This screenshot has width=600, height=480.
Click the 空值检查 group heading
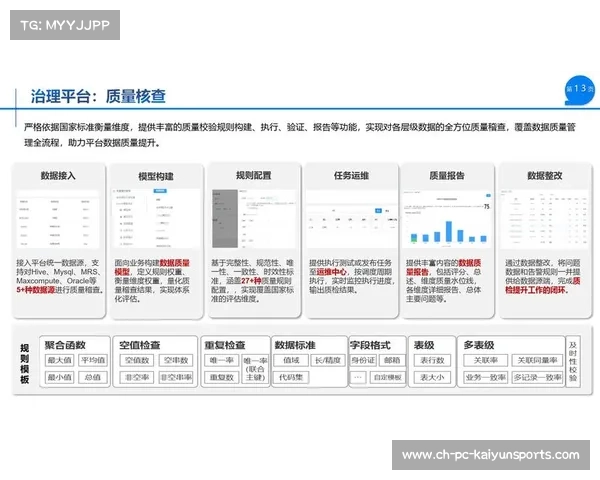click(x=139, y=345)
